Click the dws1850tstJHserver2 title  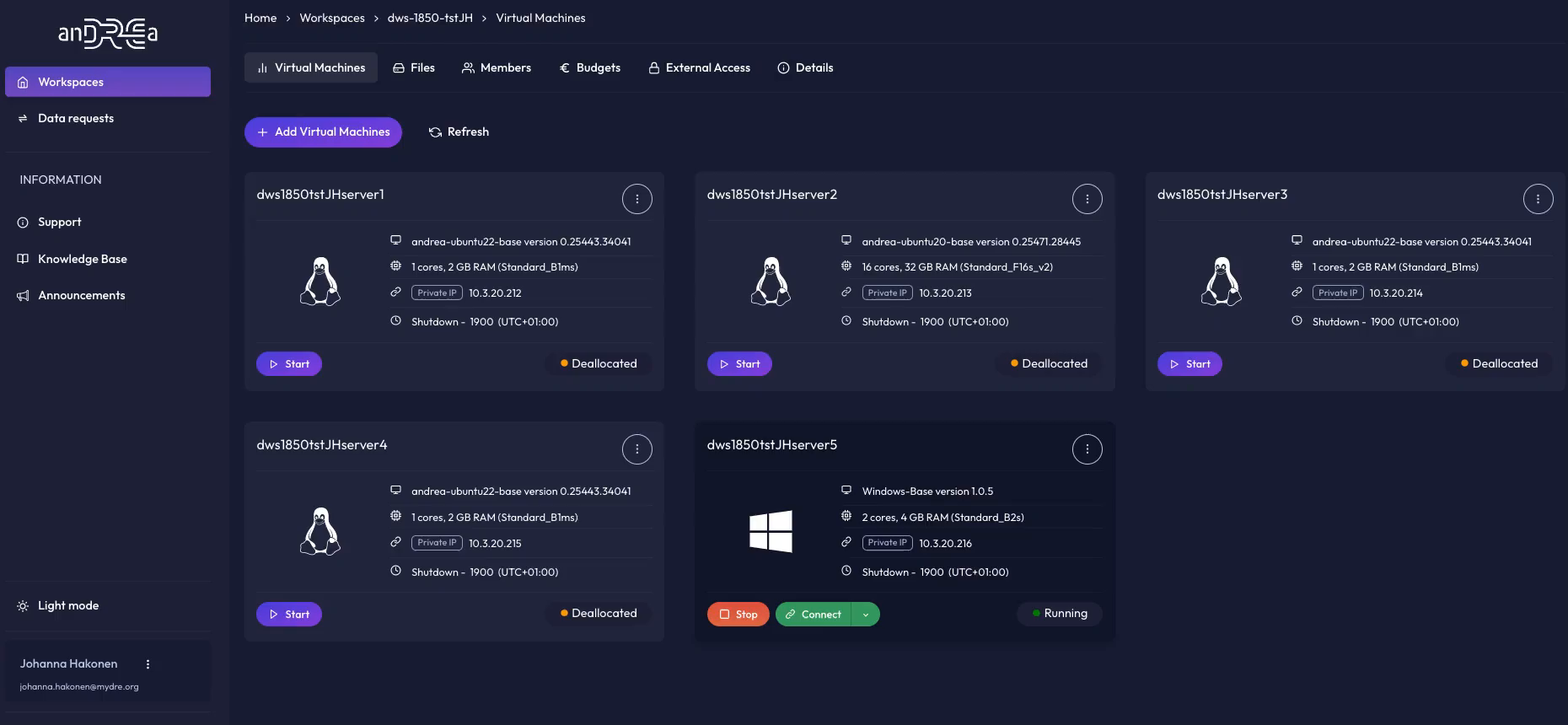772,195
